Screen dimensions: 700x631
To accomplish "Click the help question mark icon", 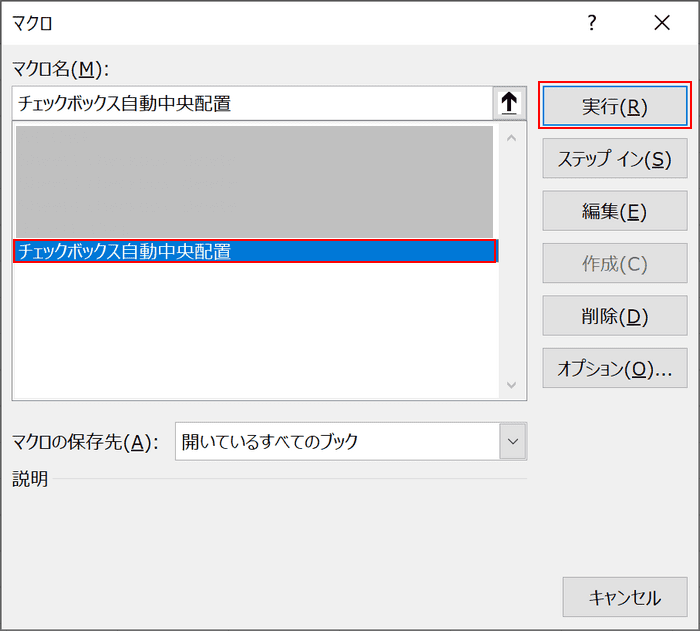I will [592, 22].
